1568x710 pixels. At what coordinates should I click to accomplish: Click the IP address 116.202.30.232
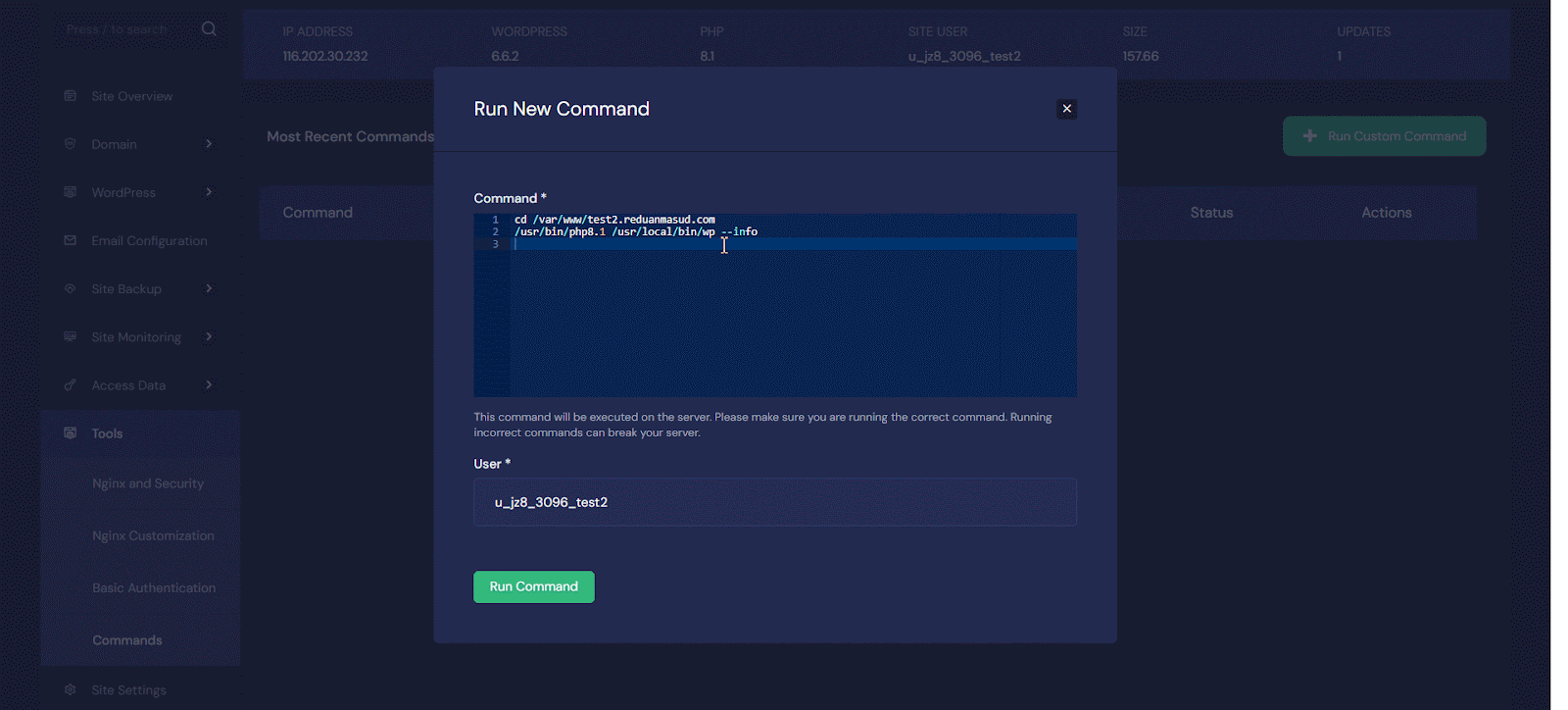tap(325, 56)
